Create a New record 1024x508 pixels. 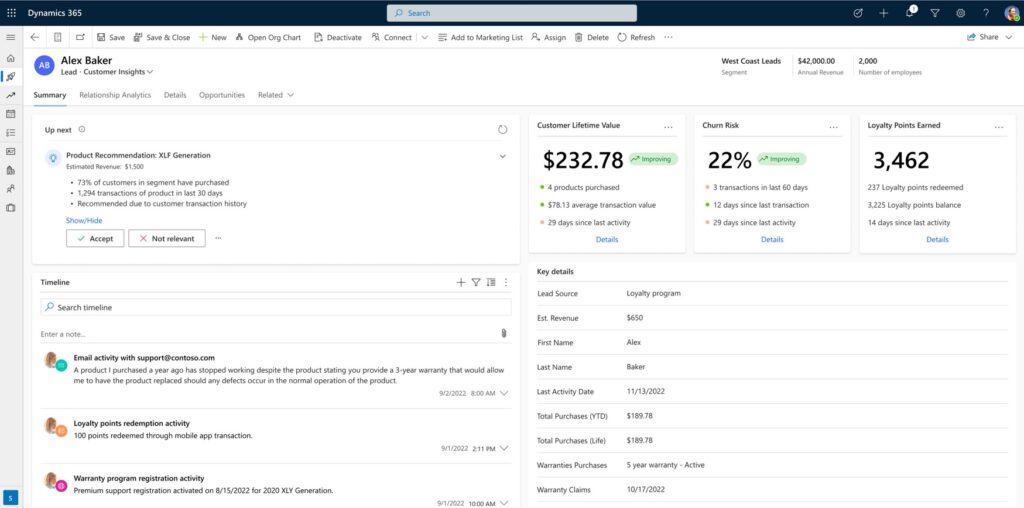212,37
